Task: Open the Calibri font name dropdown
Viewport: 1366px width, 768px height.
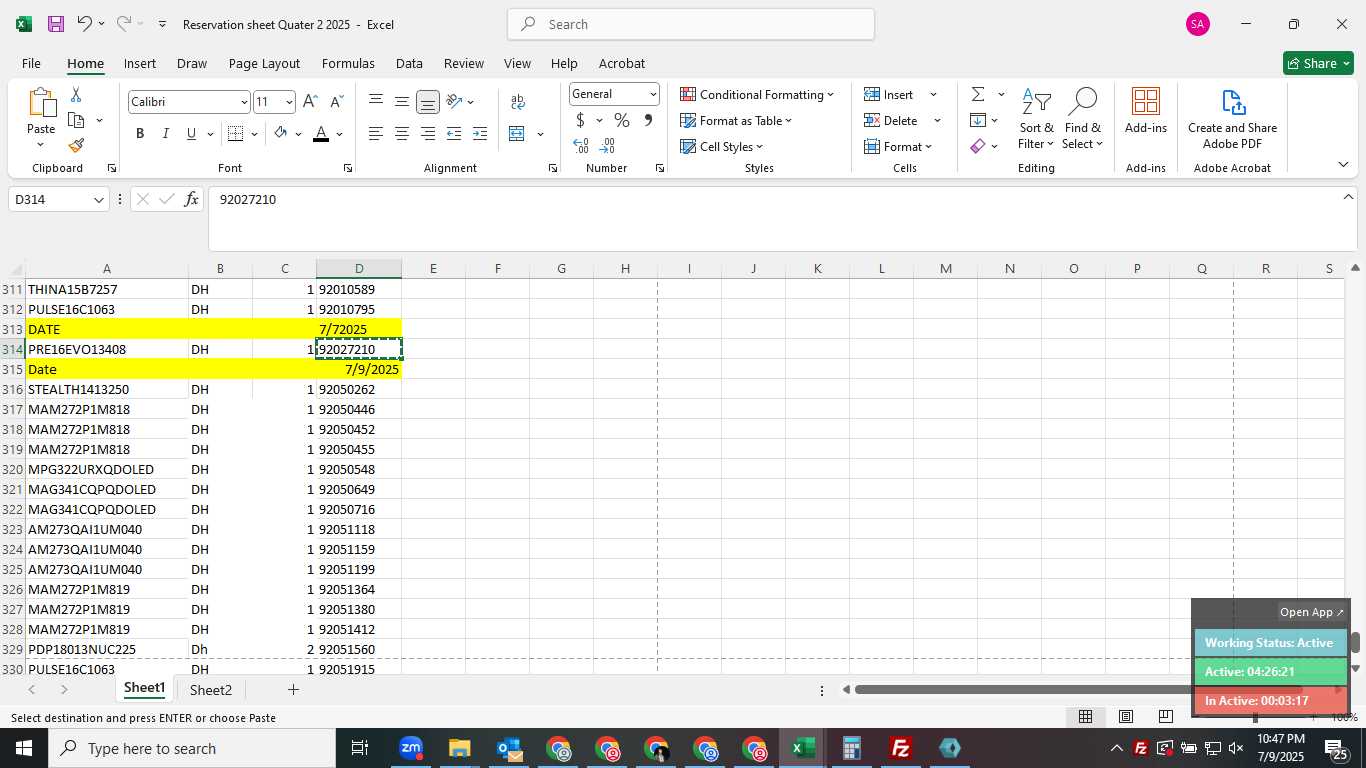Action: (x=243, y=102)
